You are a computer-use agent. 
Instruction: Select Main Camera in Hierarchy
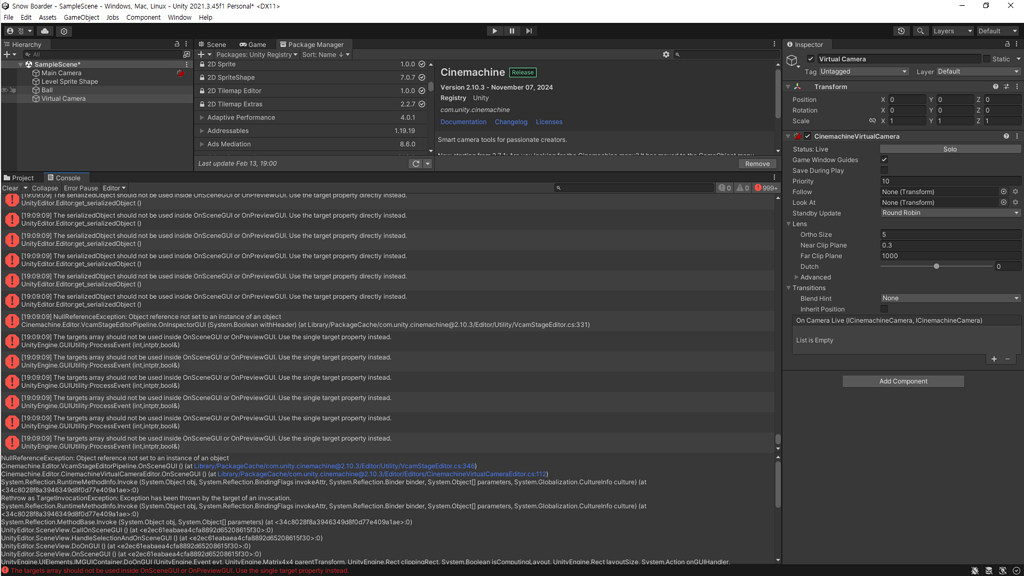pos(61,73)
